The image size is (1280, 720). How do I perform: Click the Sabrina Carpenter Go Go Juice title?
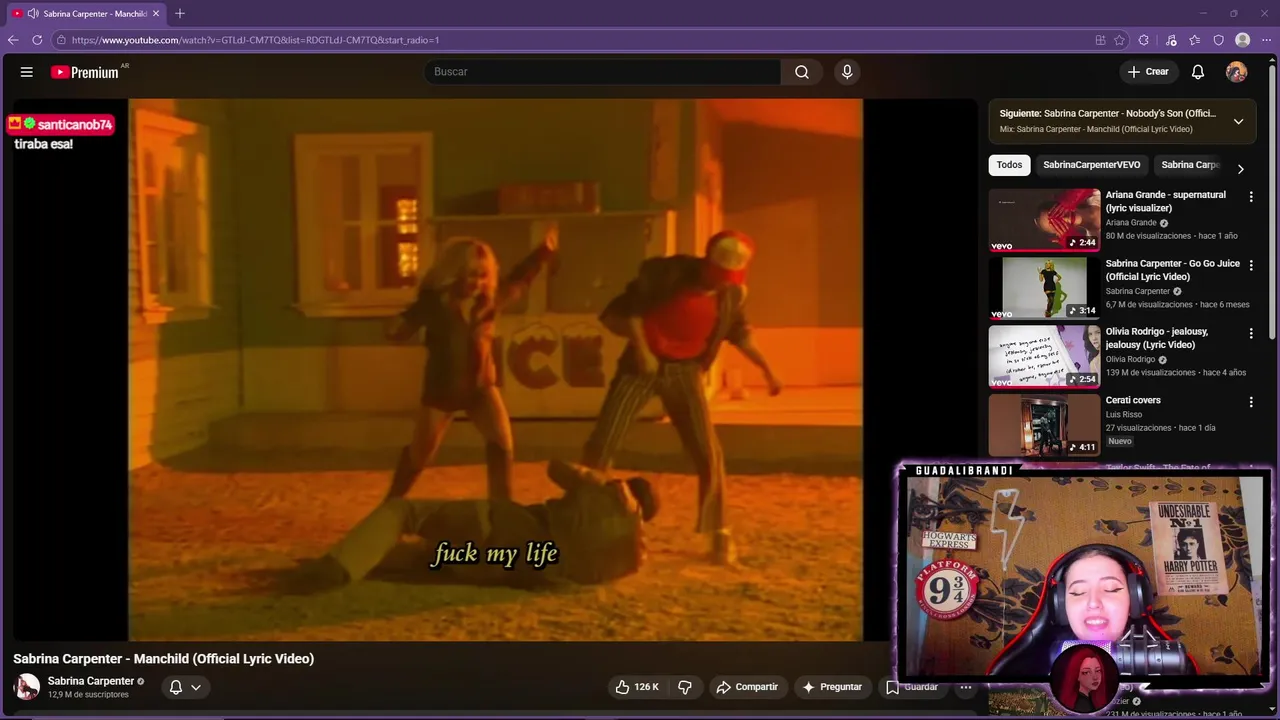pyautogui.click(x=1172, y=270)
